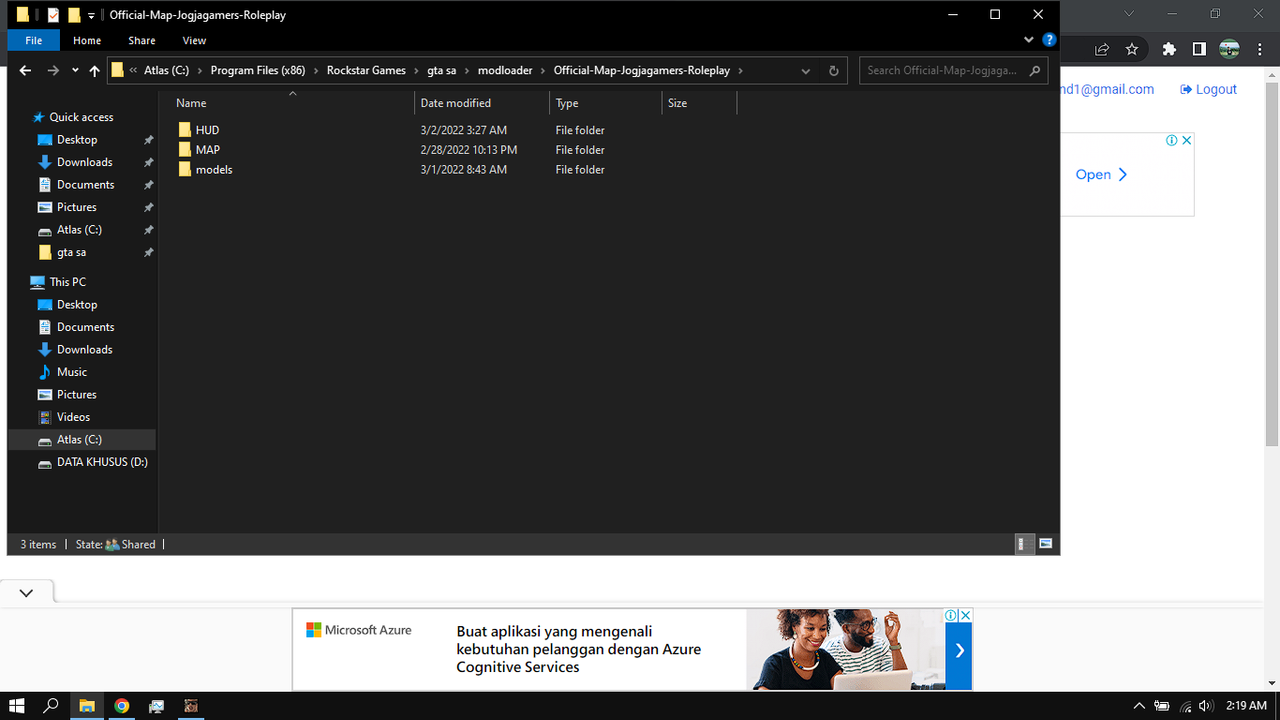Toggle Chrome side panel icon
1280x720 pixels.
click(1199, 49)
